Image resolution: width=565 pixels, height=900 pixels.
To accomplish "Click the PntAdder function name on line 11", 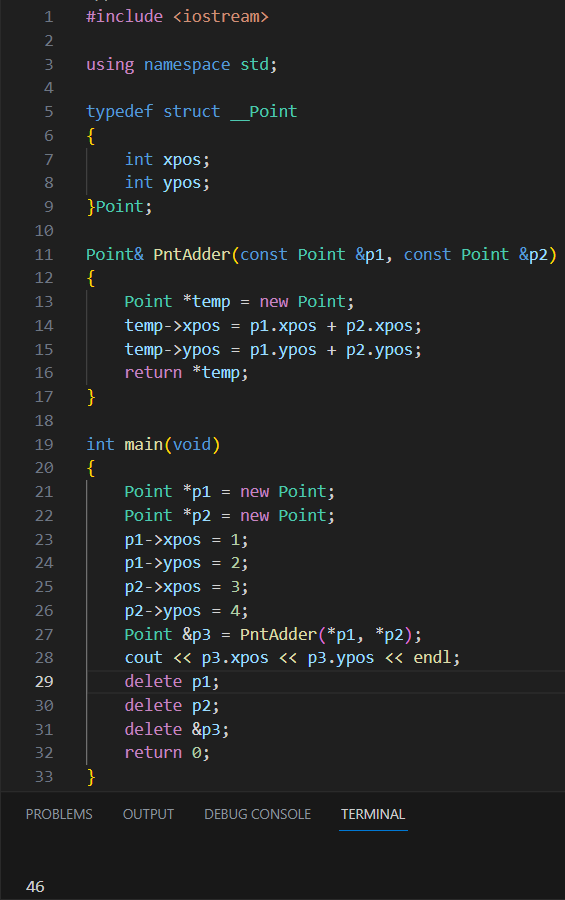I will click(192, 254).
